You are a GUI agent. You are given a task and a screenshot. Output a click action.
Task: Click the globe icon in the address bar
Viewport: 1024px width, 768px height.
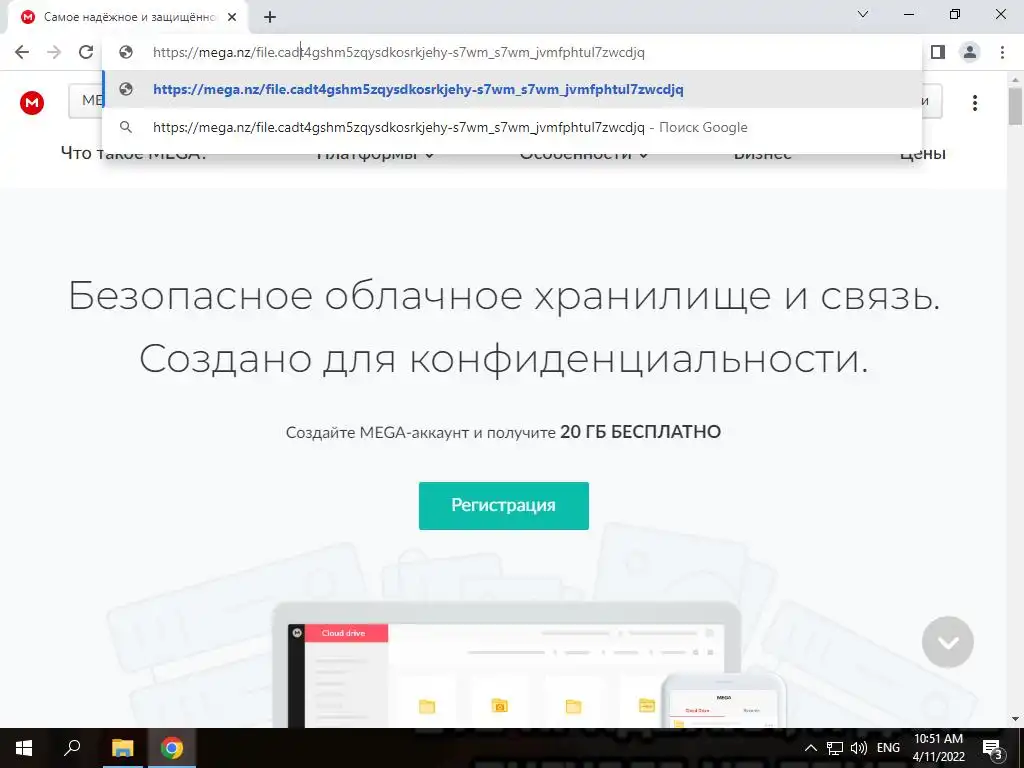(x=126, y=52)
